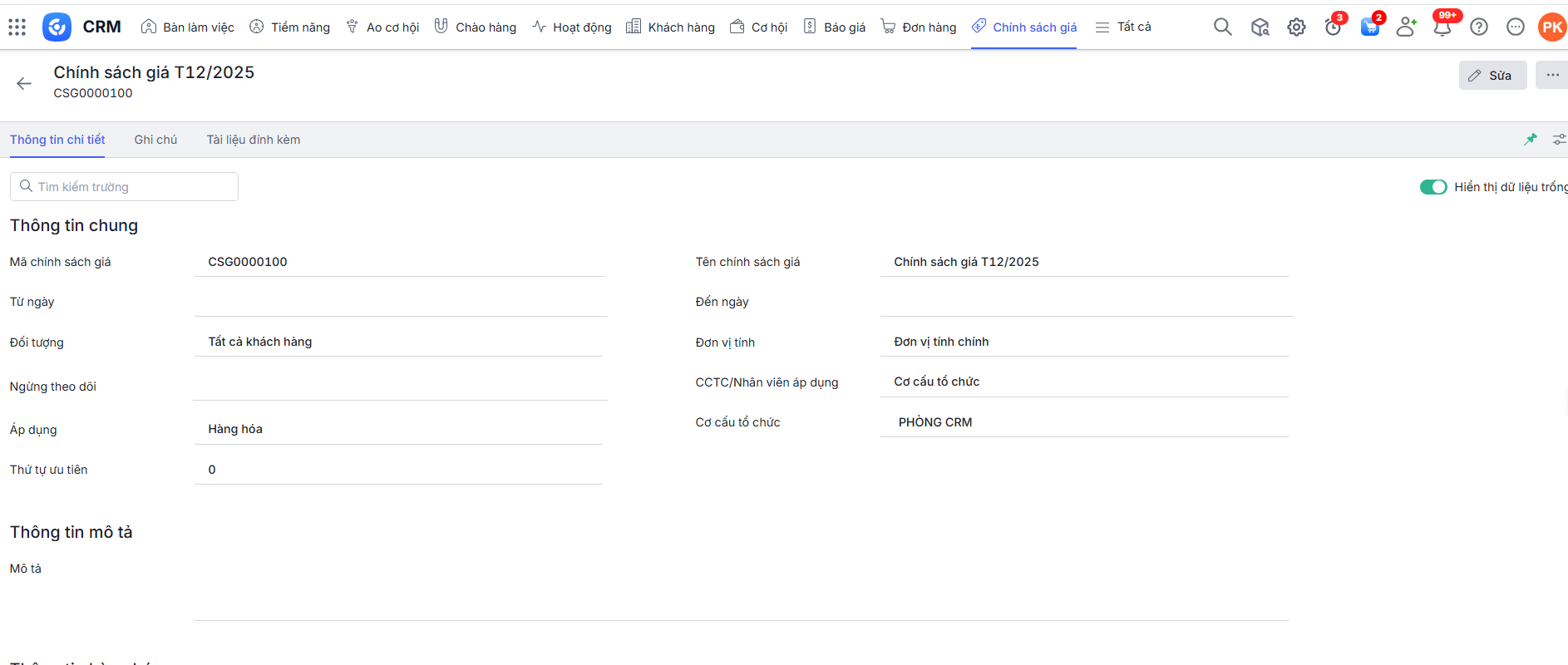Go back using the left arrow
Viewport: 1568px width, 665px height.
24,83
